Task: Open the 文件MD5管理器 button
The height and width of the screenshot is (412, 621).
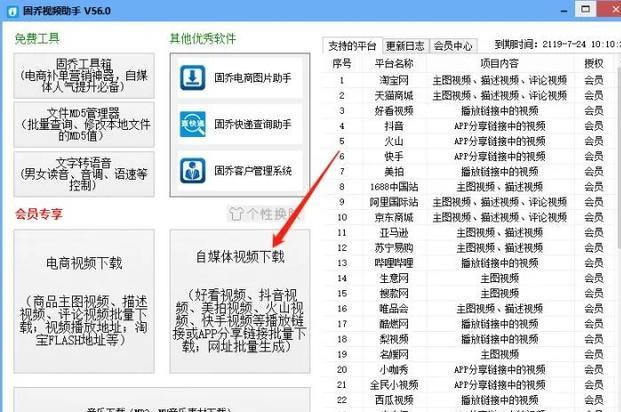Action: pyautogui.click(x=84, y=124)
